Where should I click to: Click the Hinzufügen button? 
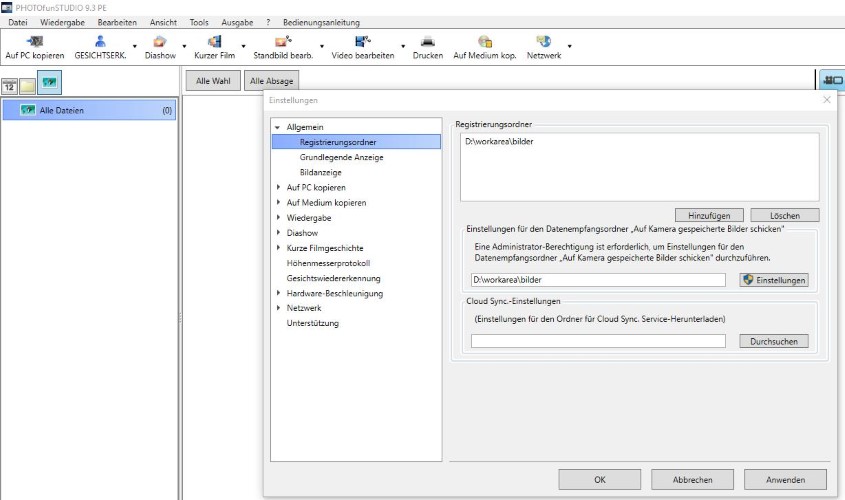pyautogui.click(x=709, y=216)
